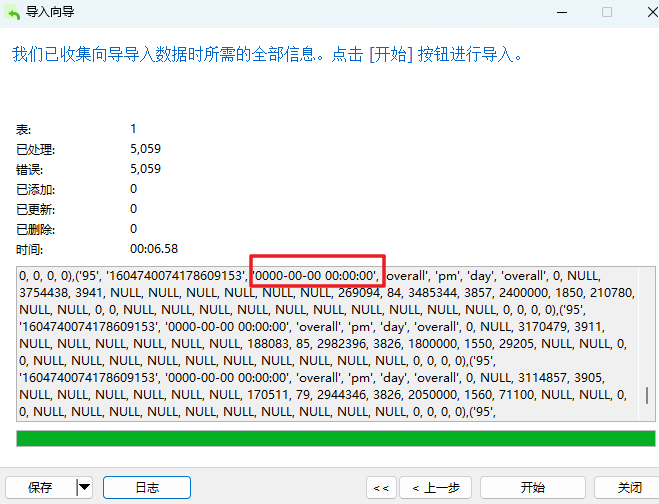Open the dropdown arrow beside 保存

[85, 487]
